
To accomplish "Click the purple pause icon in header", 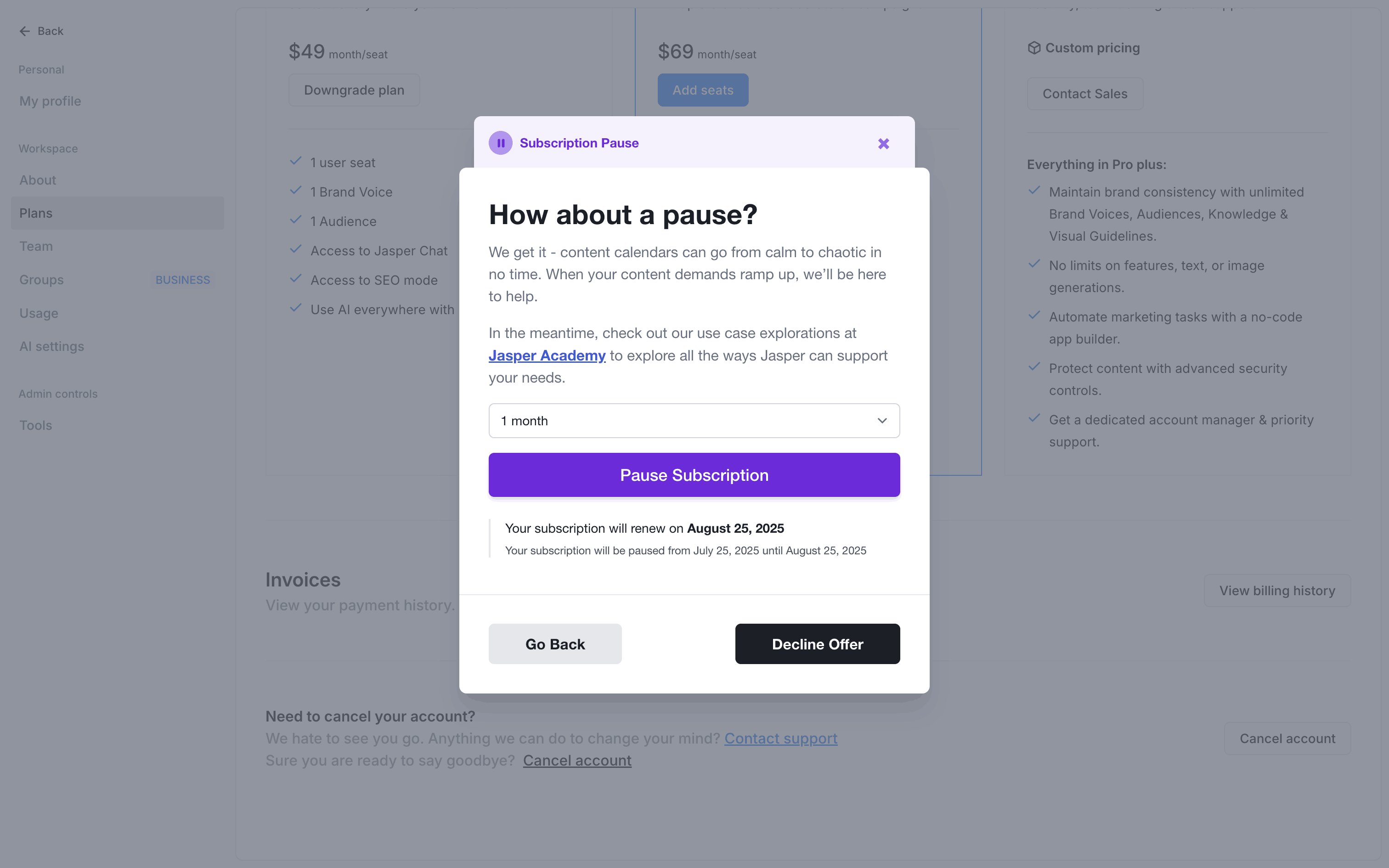I will [501, 143].
